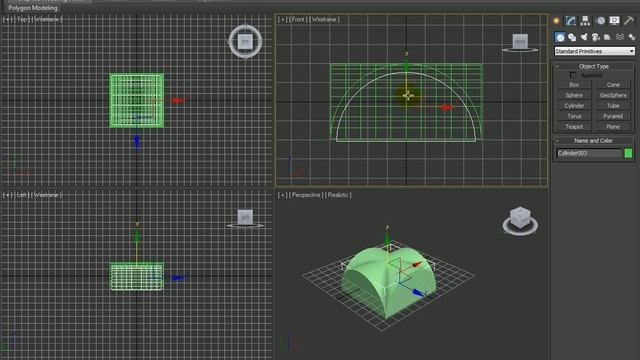The width and height of the screenshot is (640, 360).
Task: Open the Front viewport view label menu
Action: (298, 19)
